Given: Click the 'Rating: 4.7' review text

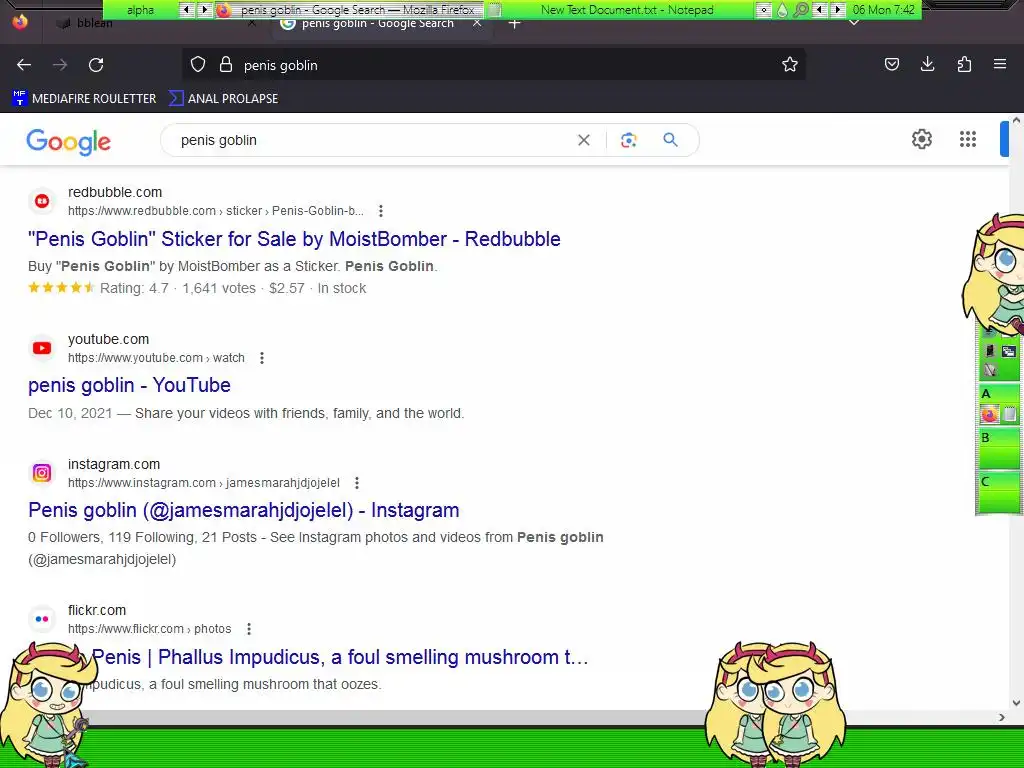Looking at the screenshot, I should pyautogui.click(x=134, y=288).
